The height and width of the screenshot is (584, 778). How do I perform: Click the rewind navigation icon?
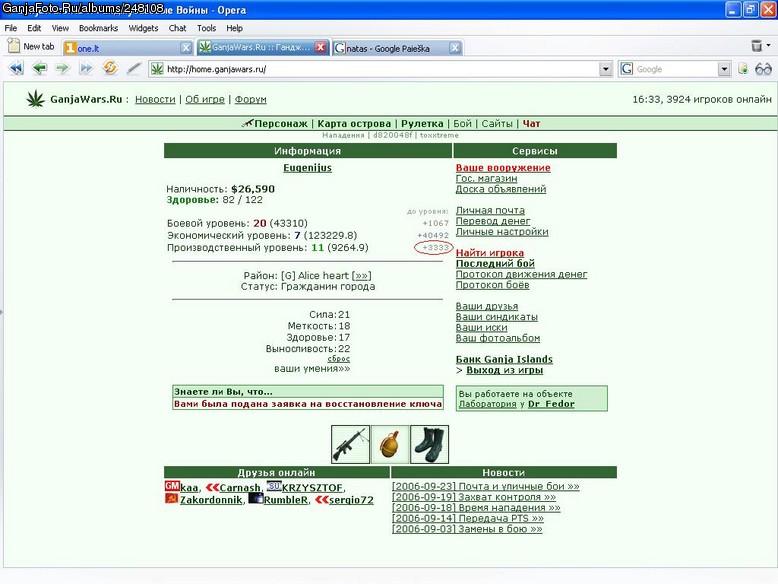[x=16, y=68]
